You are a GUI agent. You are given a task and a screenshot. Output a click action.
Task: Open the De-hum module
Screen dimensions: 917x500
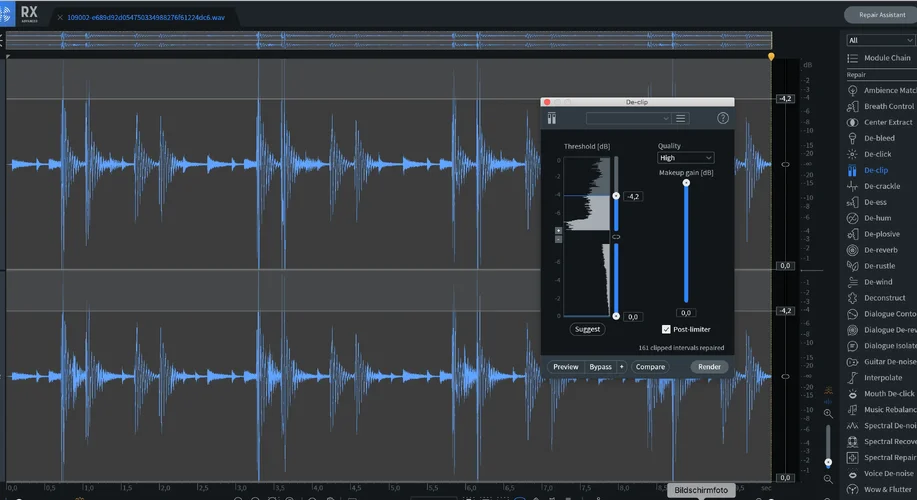click(877, 217)
